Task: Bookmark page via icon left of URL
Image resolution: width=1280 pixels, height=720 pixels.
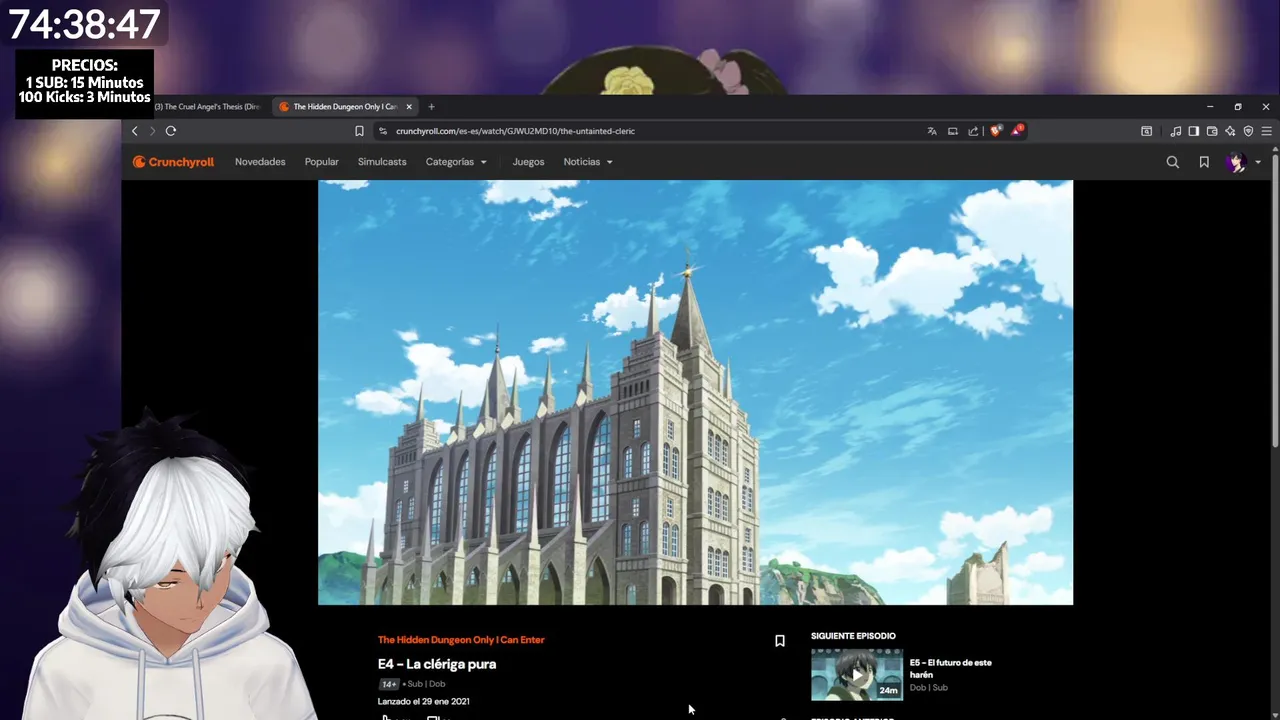Action: [359, 131]
